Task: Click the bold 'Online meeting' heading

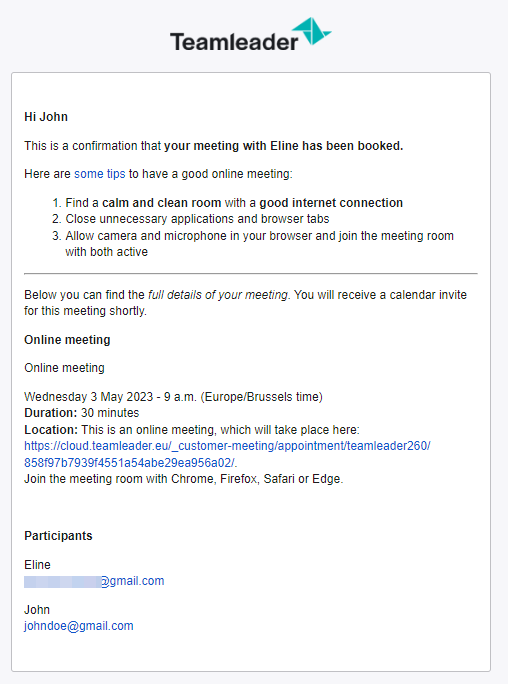Action: click(67, 340)
